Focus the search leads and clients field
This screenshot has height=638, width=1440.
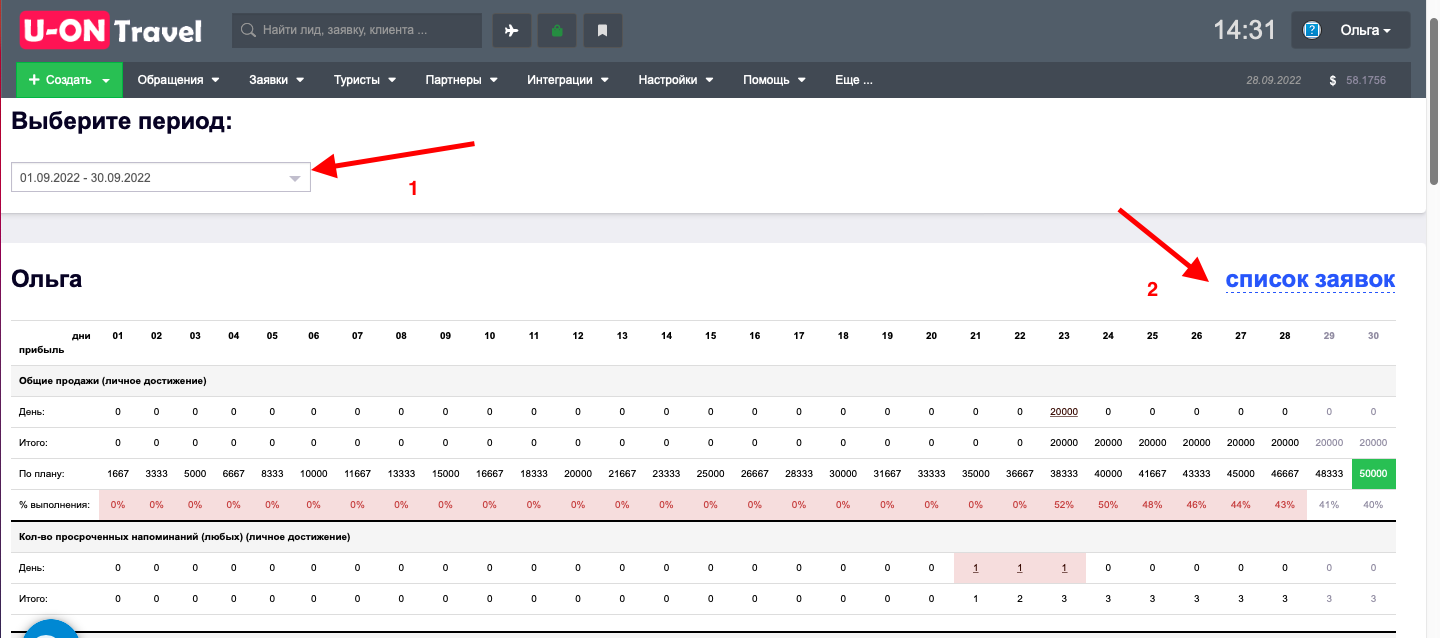(357, 30)
